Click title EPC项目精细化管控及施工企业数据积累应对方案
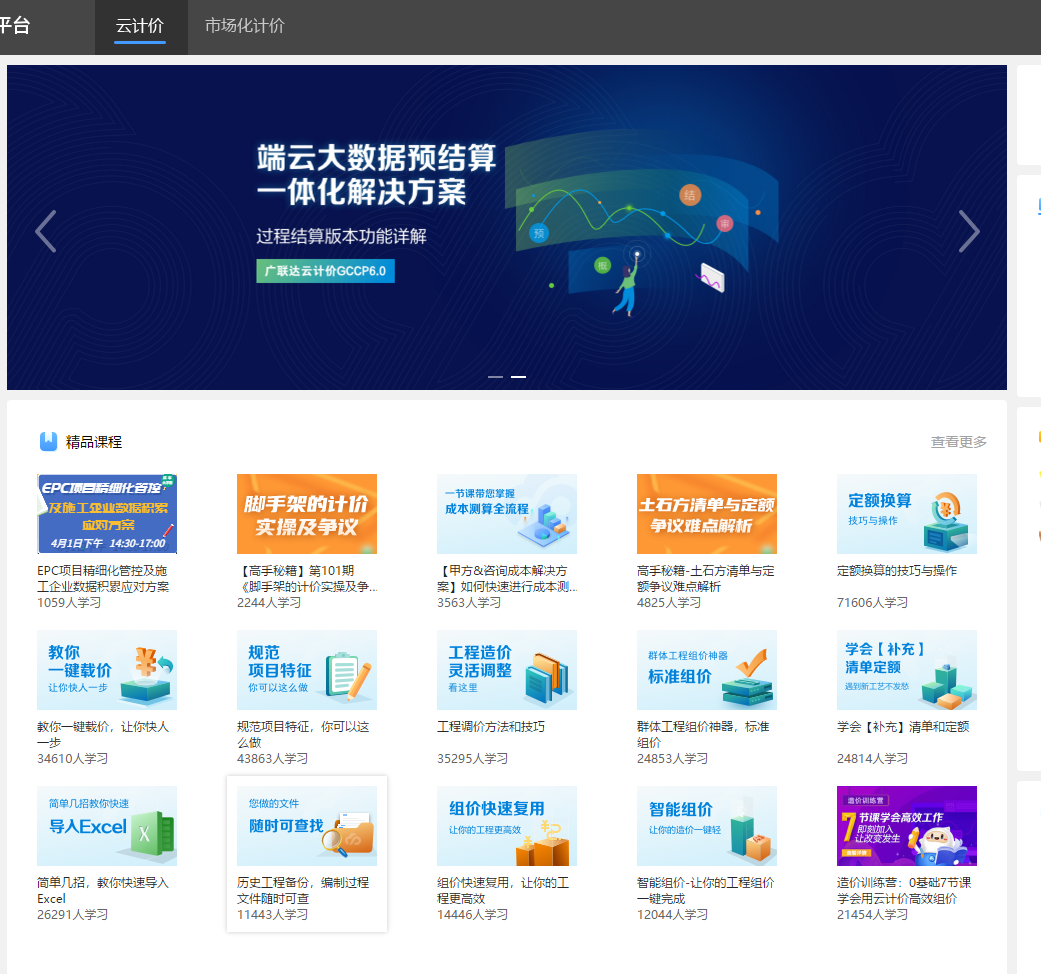Screen dimensions: 1041x974 (103, 579)
